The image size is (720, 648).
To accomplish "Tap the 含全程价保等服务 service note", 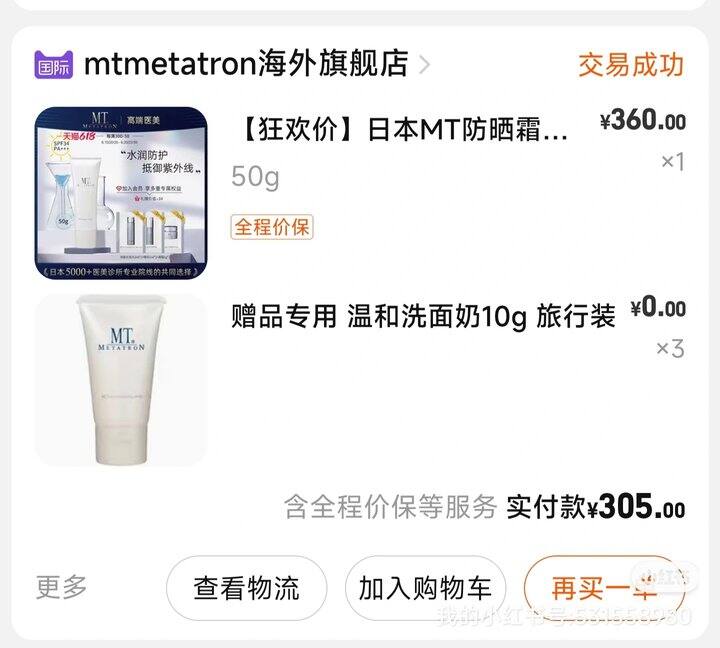I will pos(390,507).
